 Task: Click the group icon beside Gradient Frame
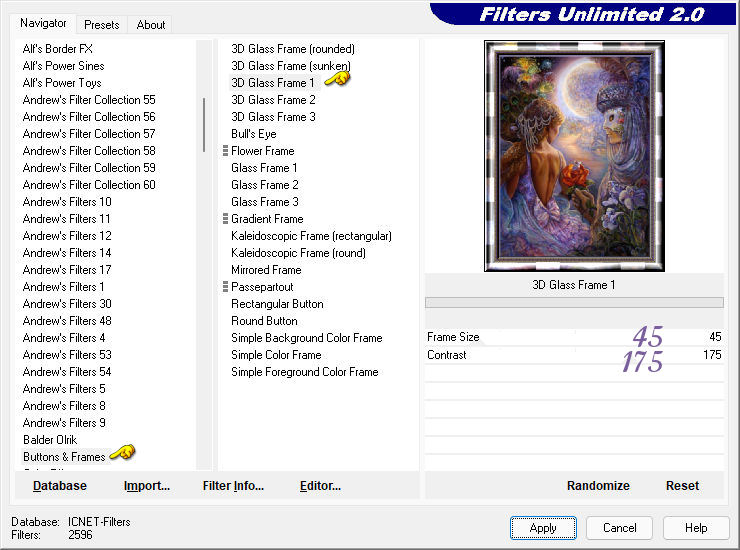click(225, 219)
